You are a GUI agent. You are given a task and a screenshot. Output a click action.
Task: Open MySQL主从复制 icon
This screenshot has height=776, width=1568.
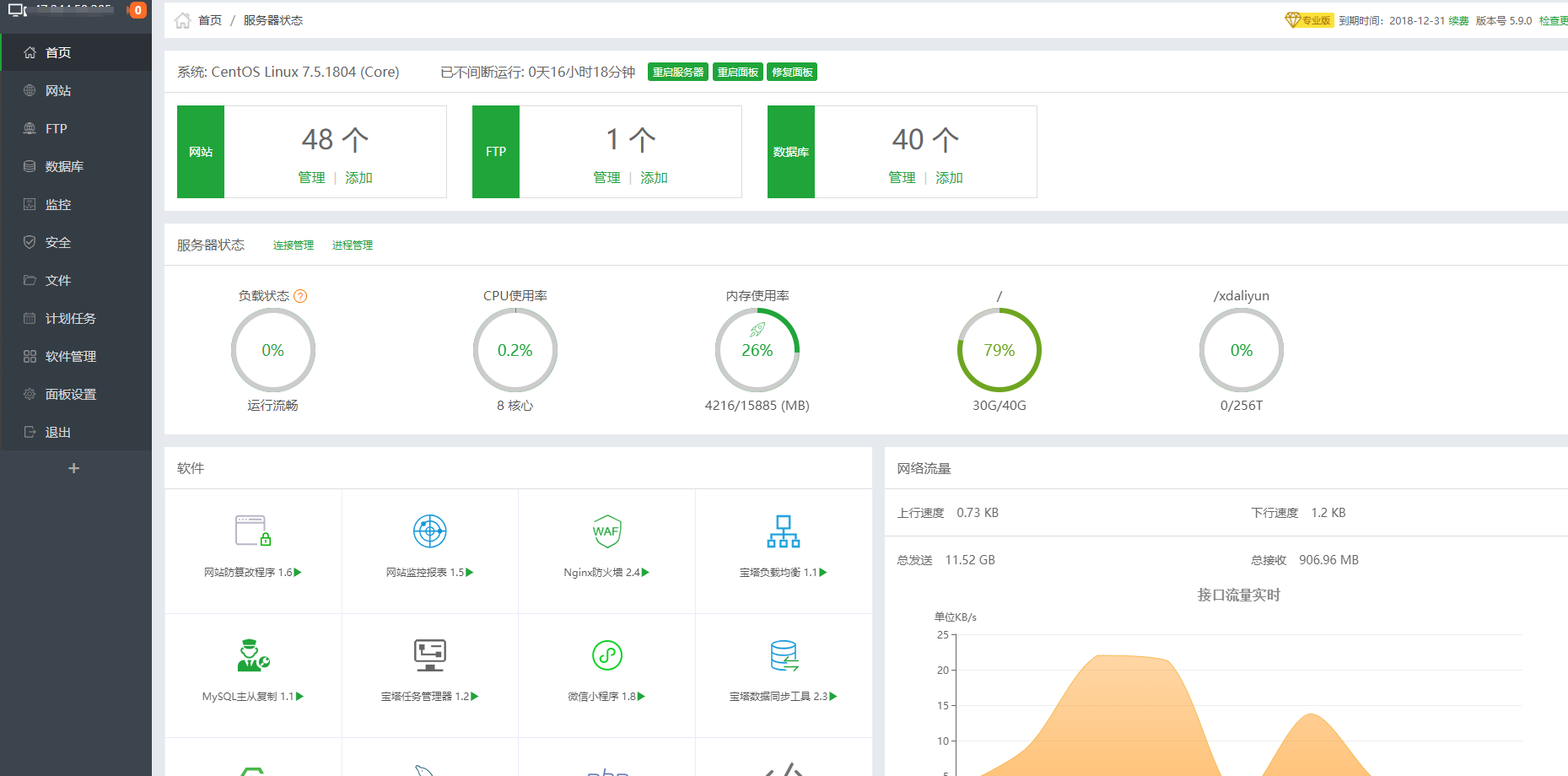tap(253, 655)
